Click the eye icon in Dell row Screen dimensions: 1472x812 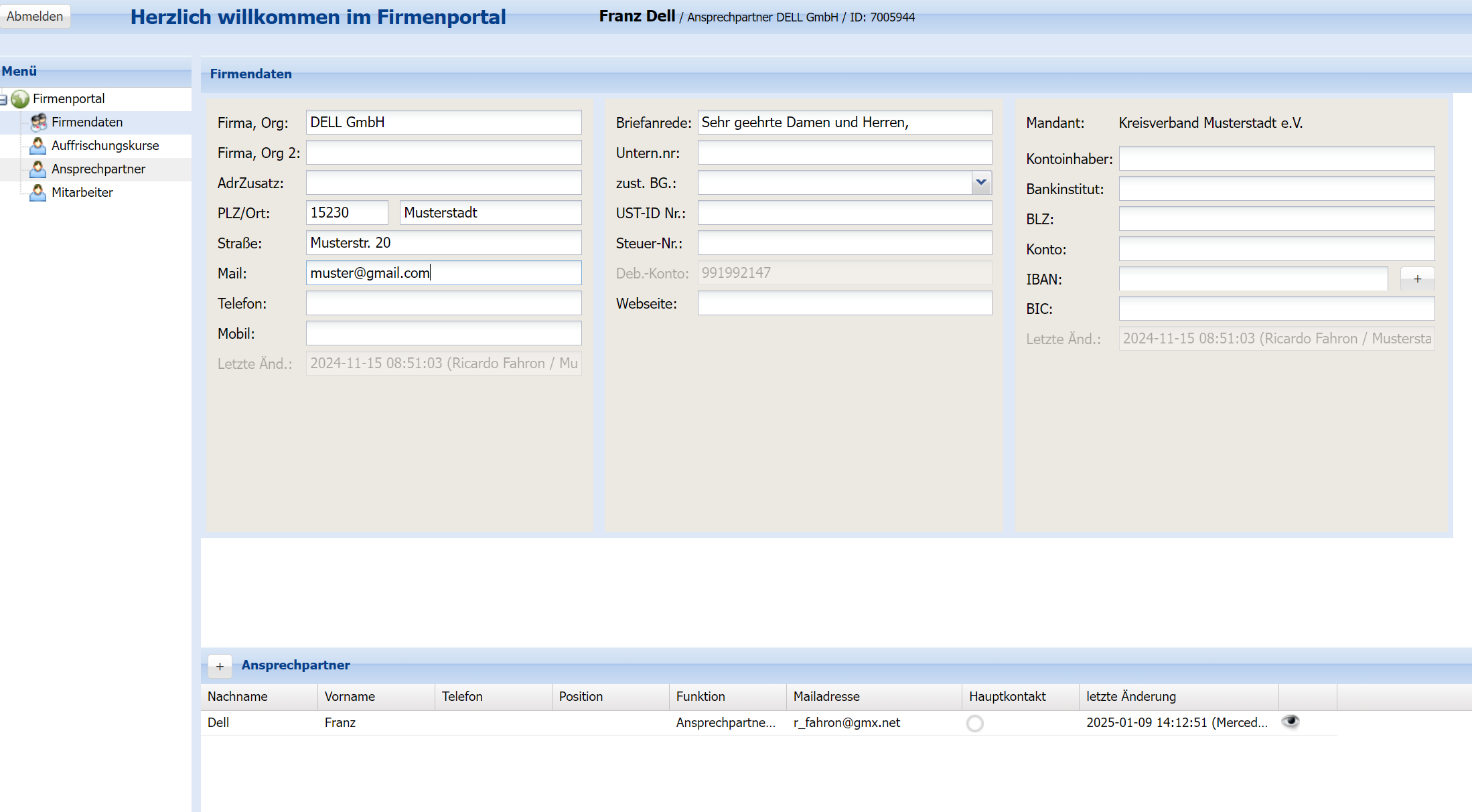(1290, 722)
